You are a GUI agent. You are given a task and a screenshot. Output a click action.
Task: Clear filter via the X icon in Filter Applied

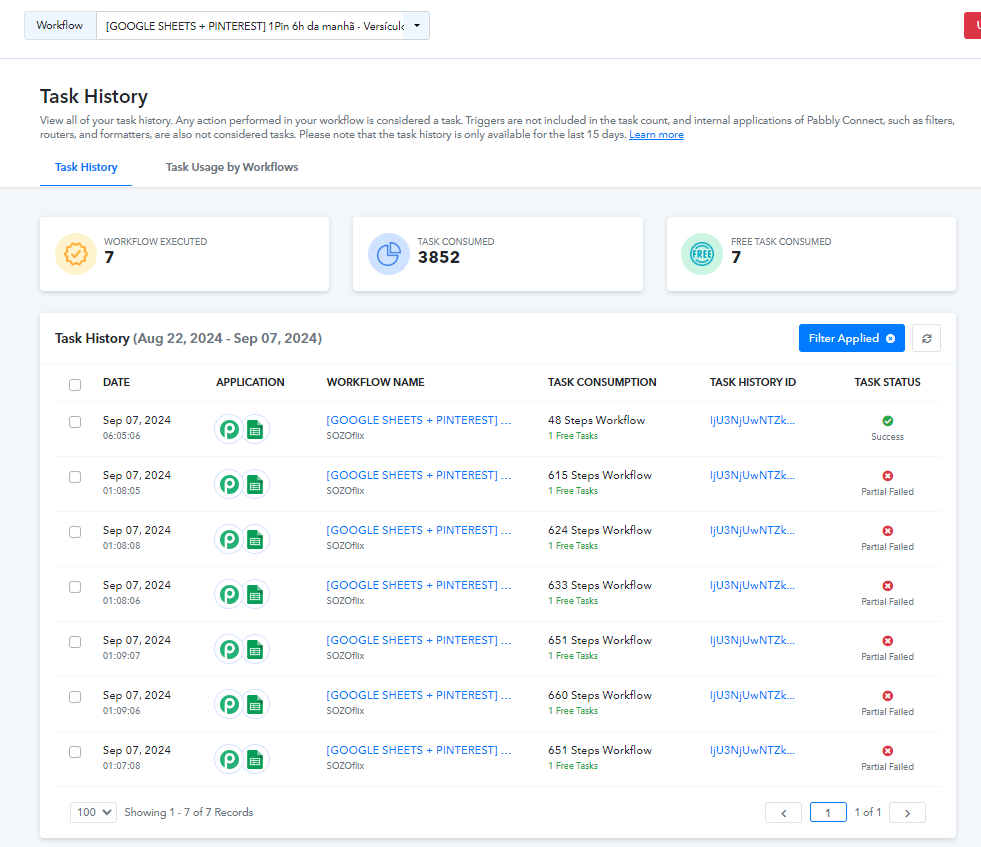click(890, 338)
